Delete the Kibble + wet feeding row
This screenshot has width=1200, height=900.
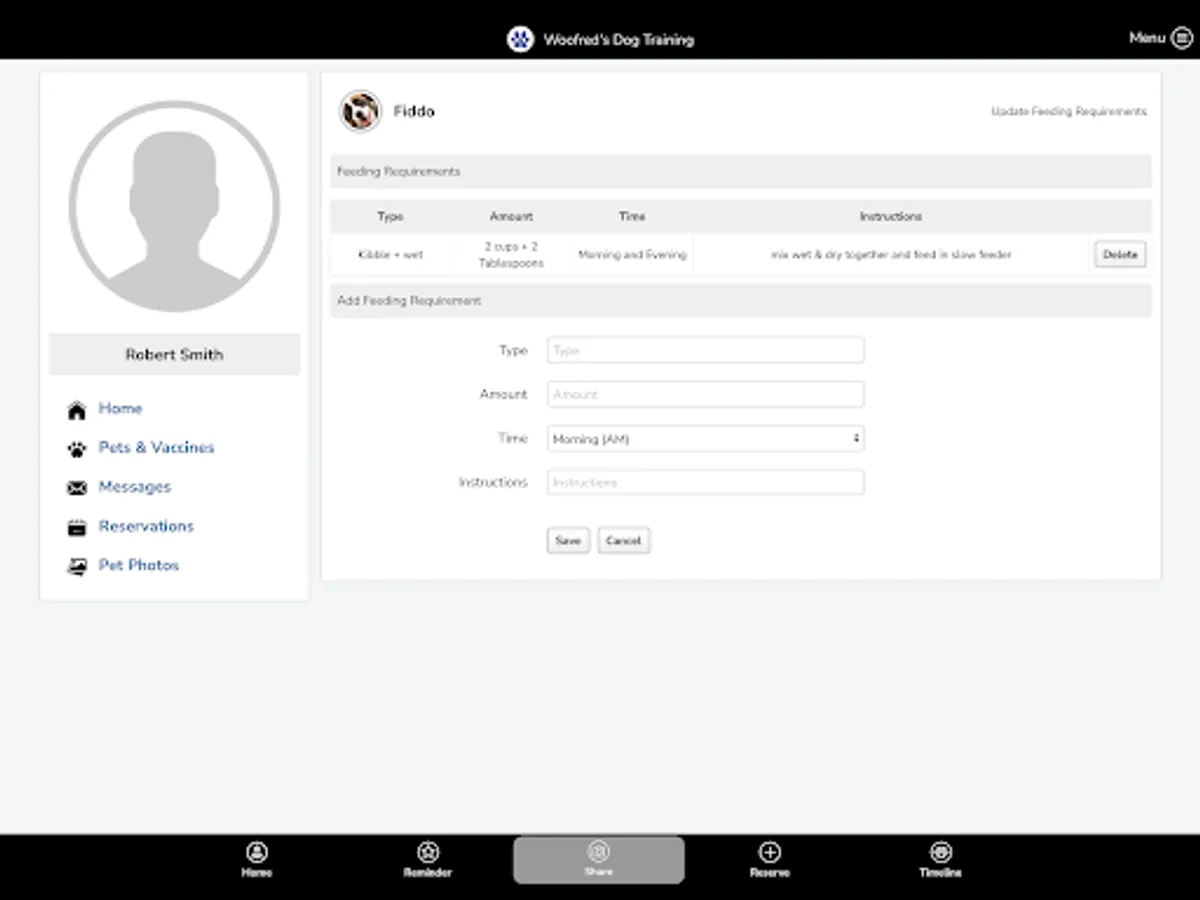click(1119, 255)
